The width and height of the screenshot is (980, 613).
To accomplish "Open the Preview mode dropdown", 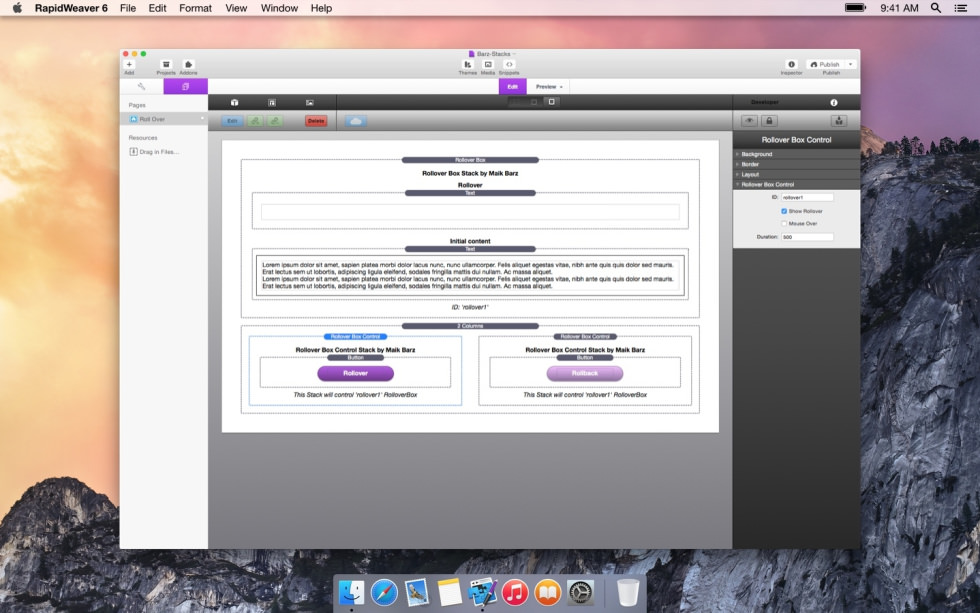I will tap(549, 86).
